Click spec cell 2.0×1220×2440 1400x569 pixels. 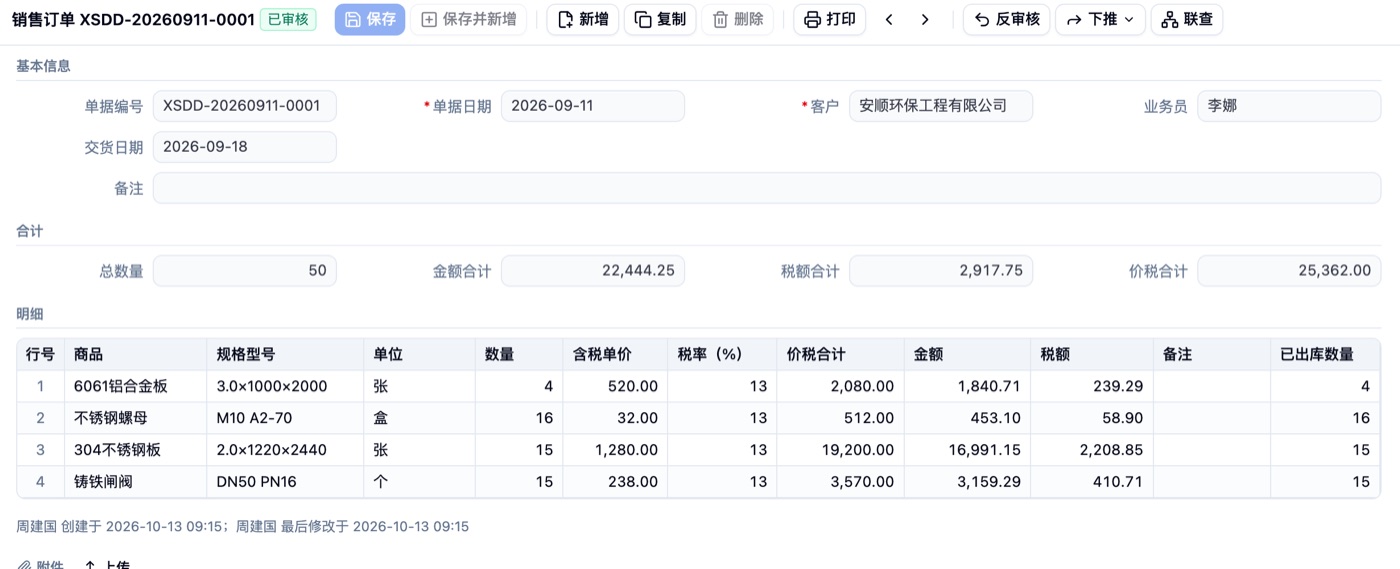(x=285, y=450)
